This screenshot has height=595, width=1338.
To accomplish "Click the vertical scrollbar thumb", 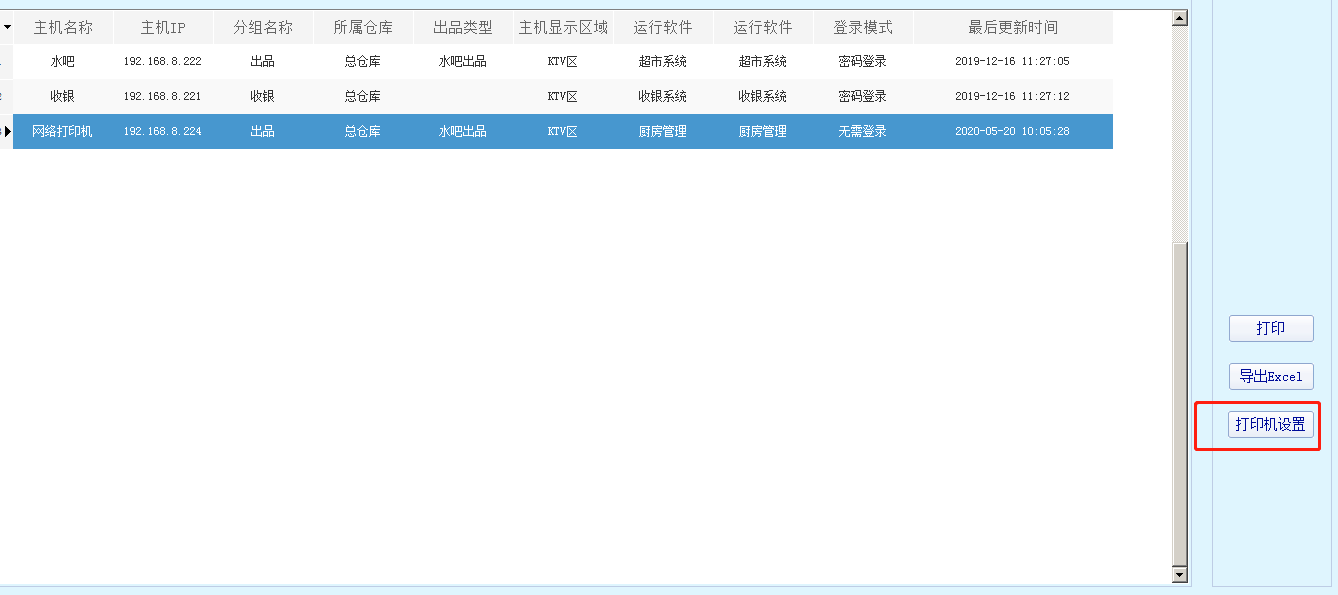I will click(x=1180, y=402).
